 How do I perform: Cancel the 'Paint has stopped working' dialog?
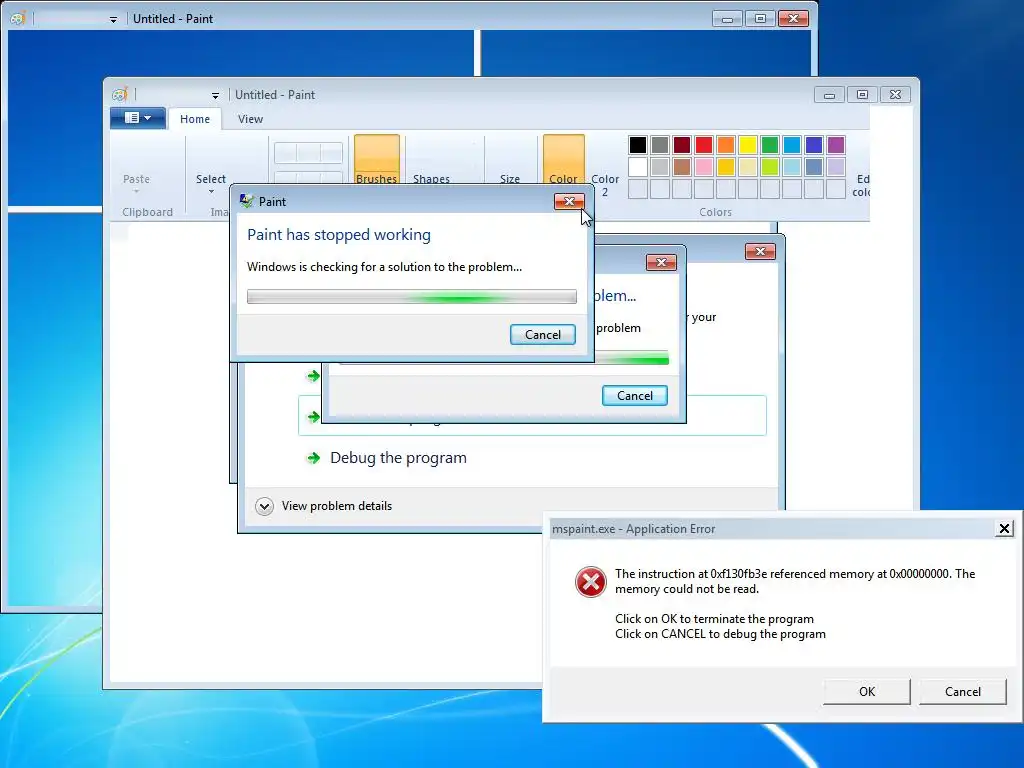(x=543, y=334)
